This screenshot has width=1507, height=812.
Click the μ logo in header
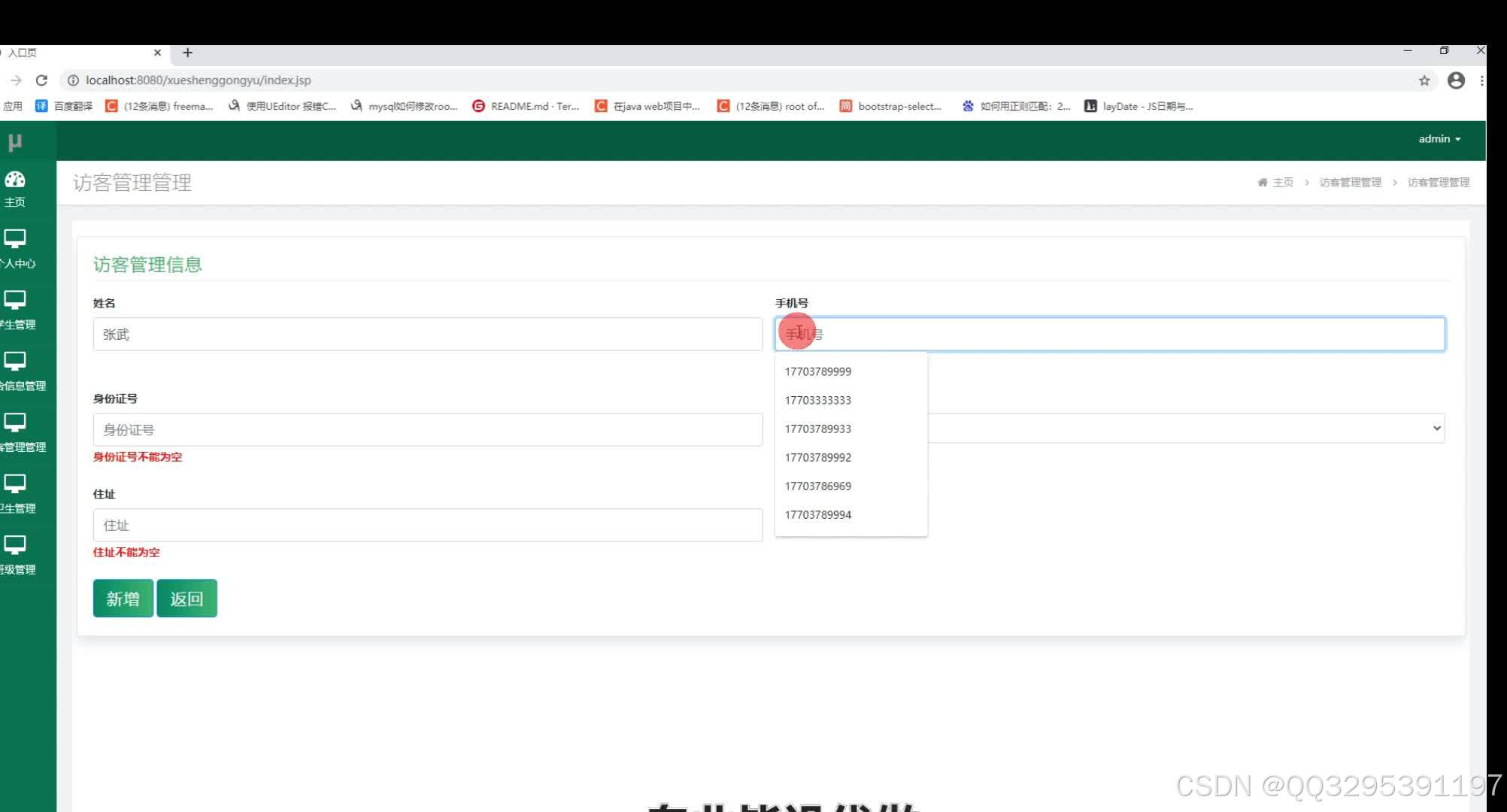(15, 141)
